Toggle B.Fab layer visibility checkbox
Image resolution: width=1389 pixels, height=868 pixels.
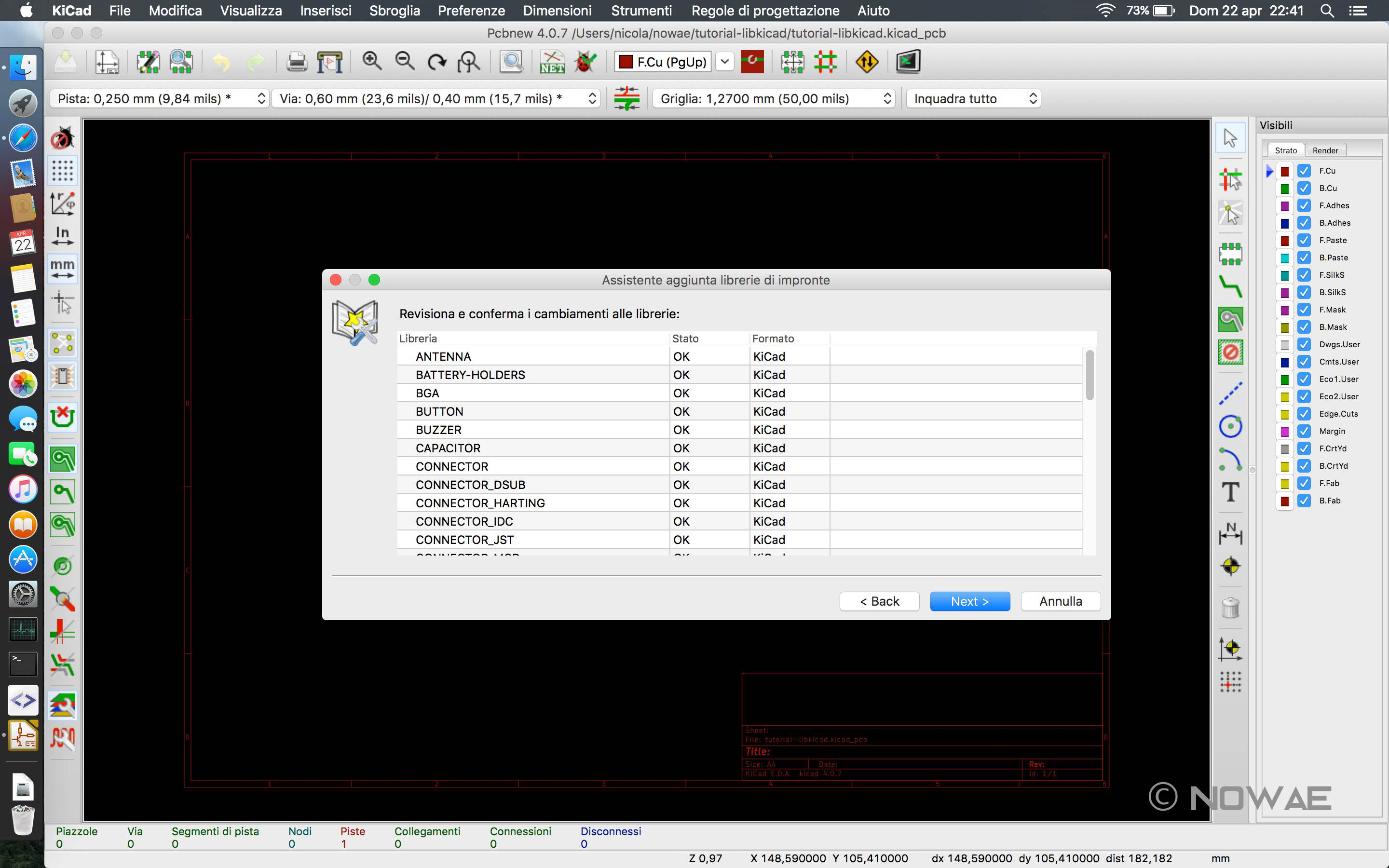1304,501
